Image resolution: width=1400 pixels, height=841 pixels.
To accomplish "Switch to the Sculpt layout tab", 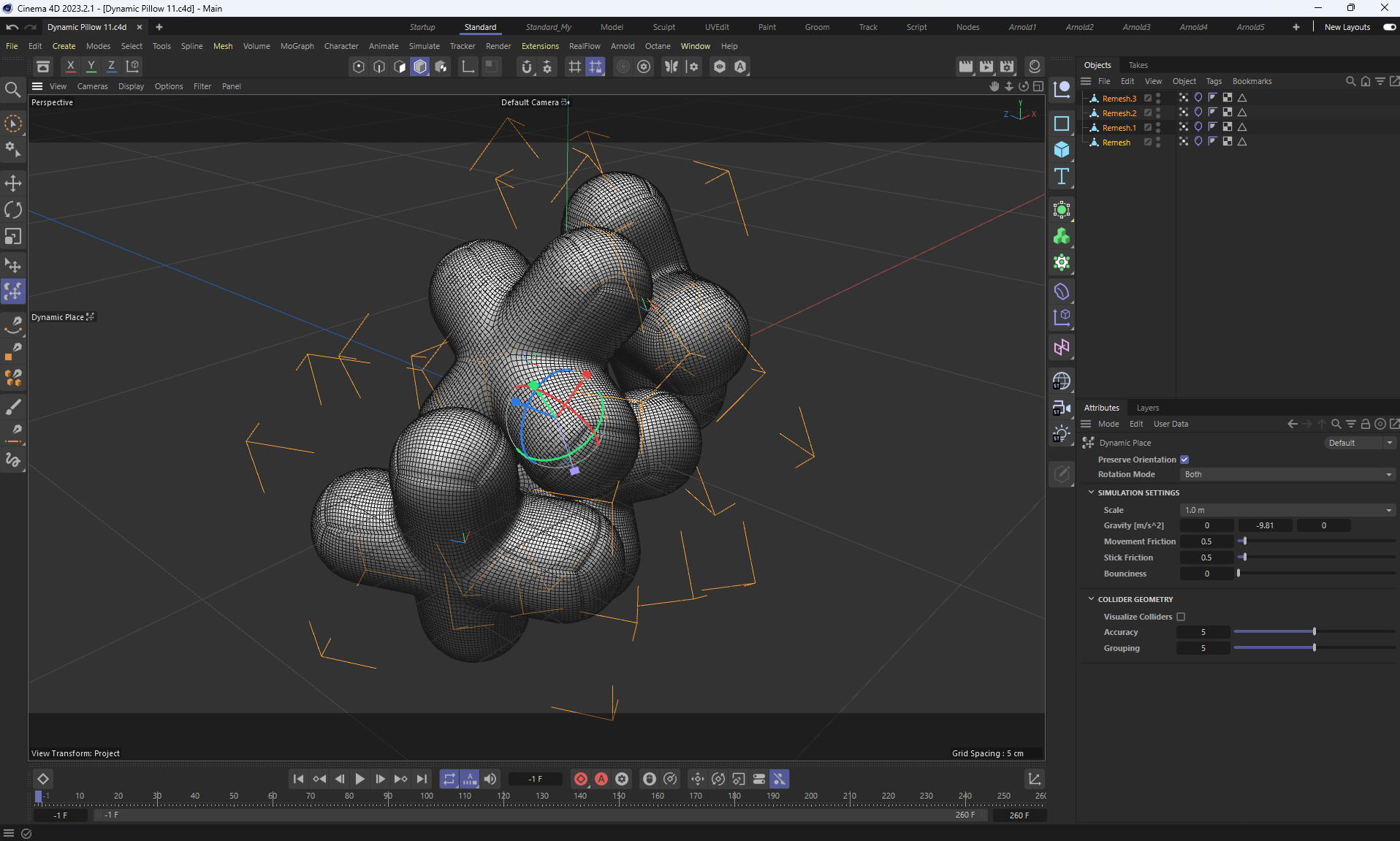I will click(663, 27).
